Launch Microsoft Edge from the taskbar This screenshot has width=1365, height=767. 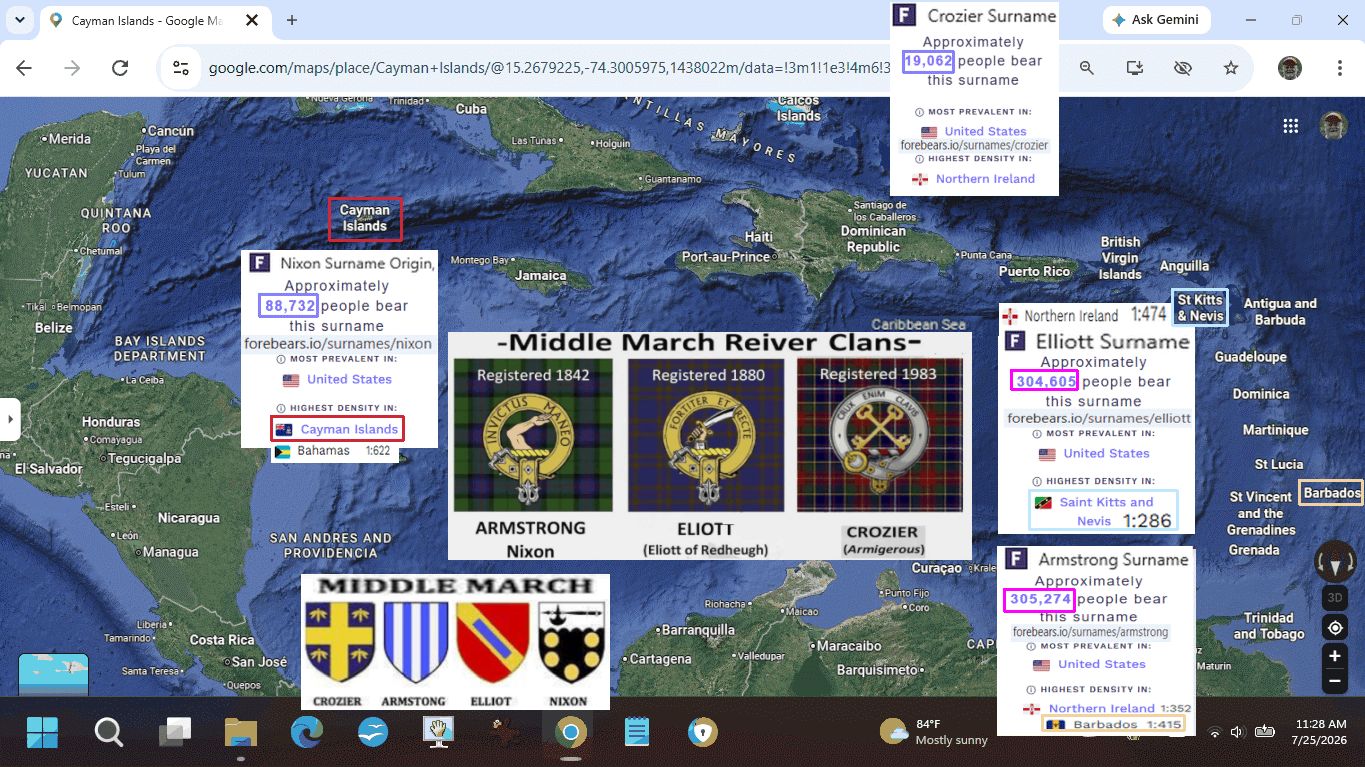pyautogui.click(x=307, y=733)
